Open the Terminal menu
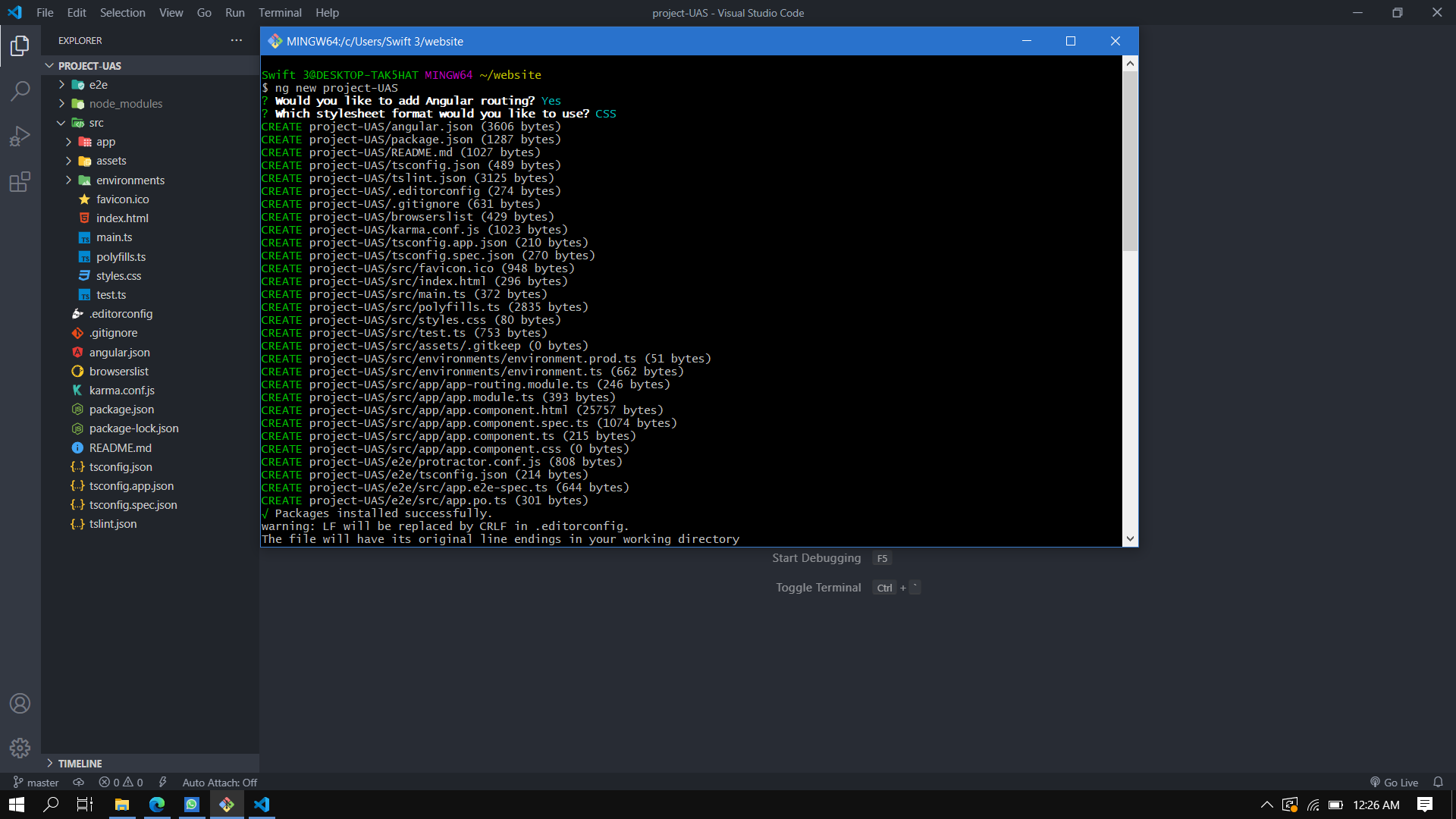Screen dimensions: 1456x819 pyautogui.click(x=280, y=13)
